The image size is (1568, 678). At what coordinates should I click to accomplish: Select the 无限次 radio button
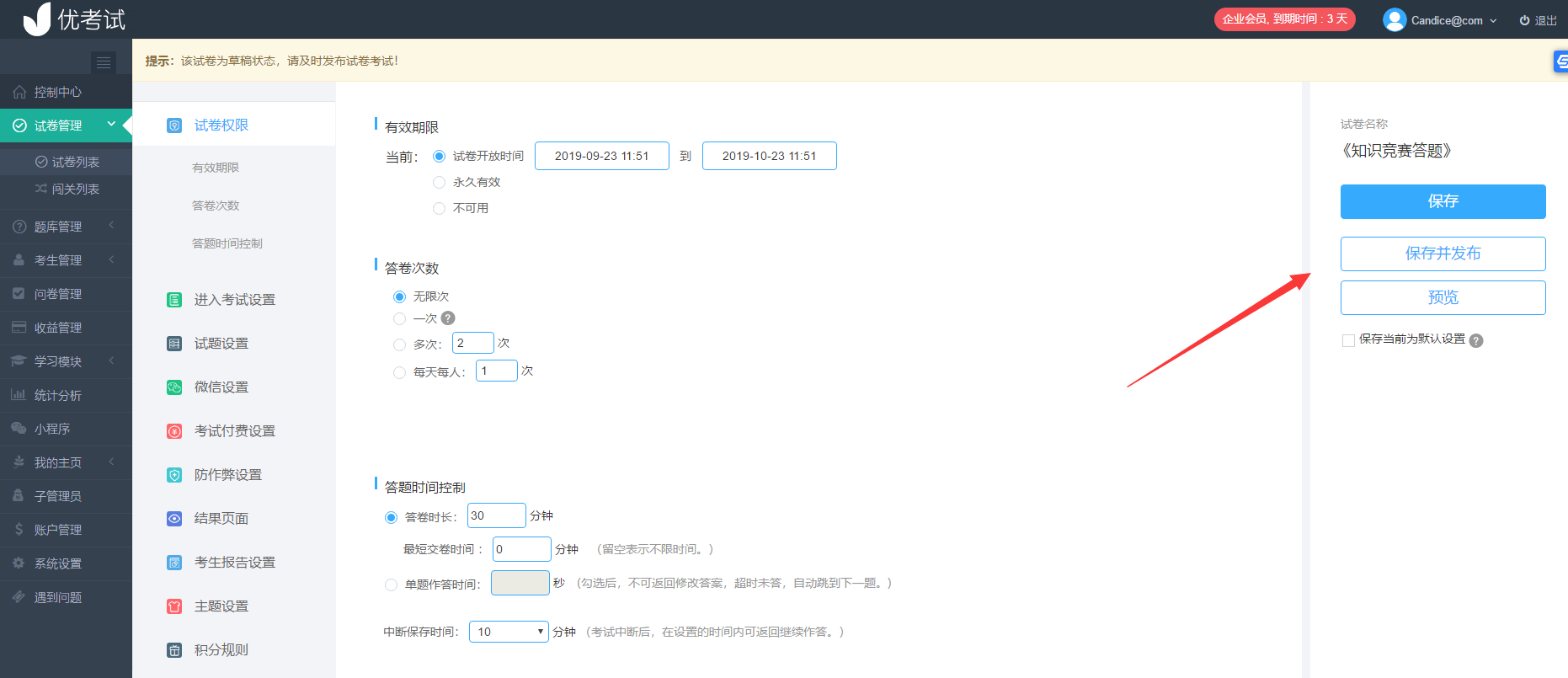click(x=399, y=296)
